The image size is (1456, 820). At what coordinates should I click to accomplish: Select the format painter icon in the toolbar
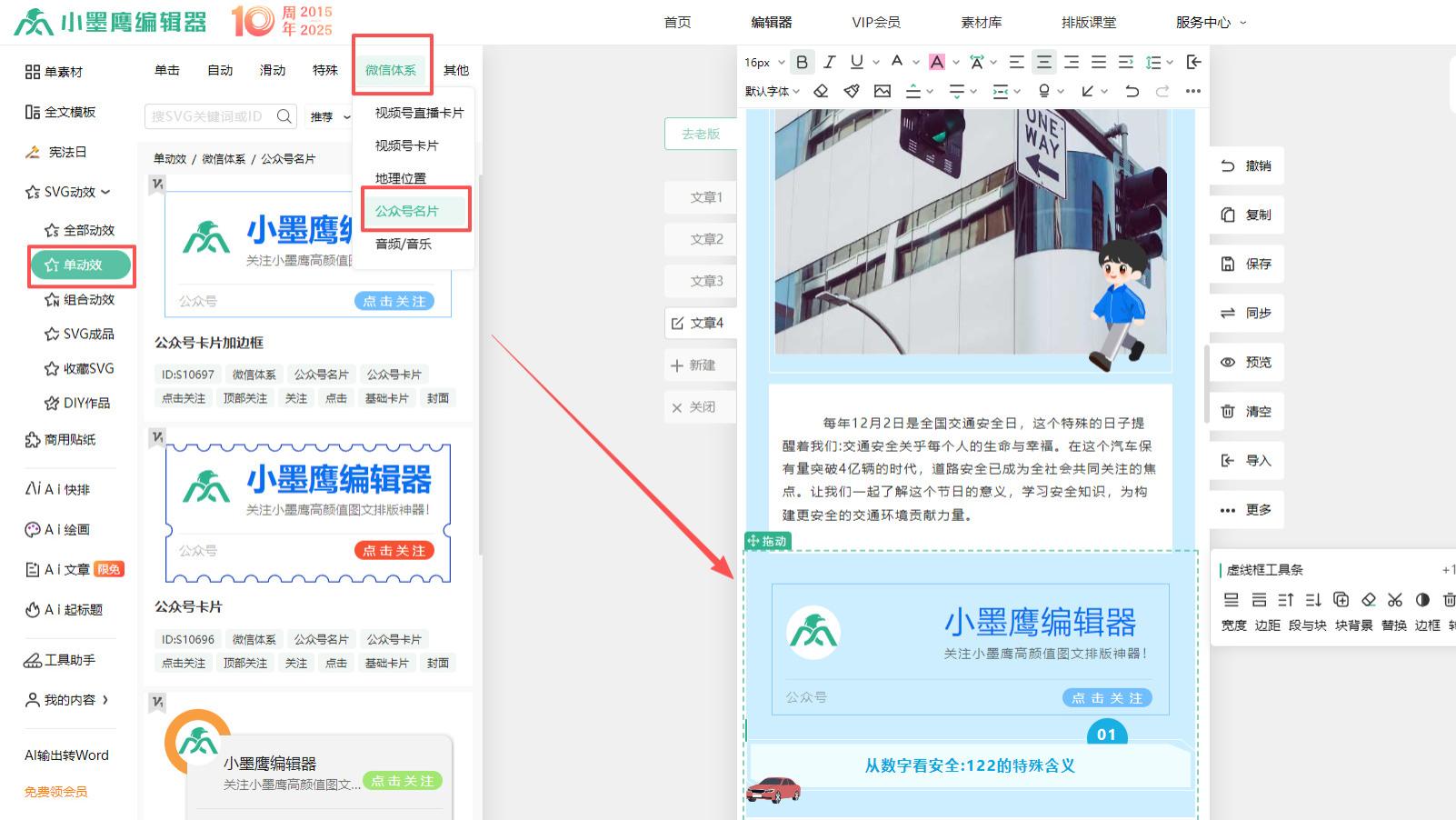point(852,91)
